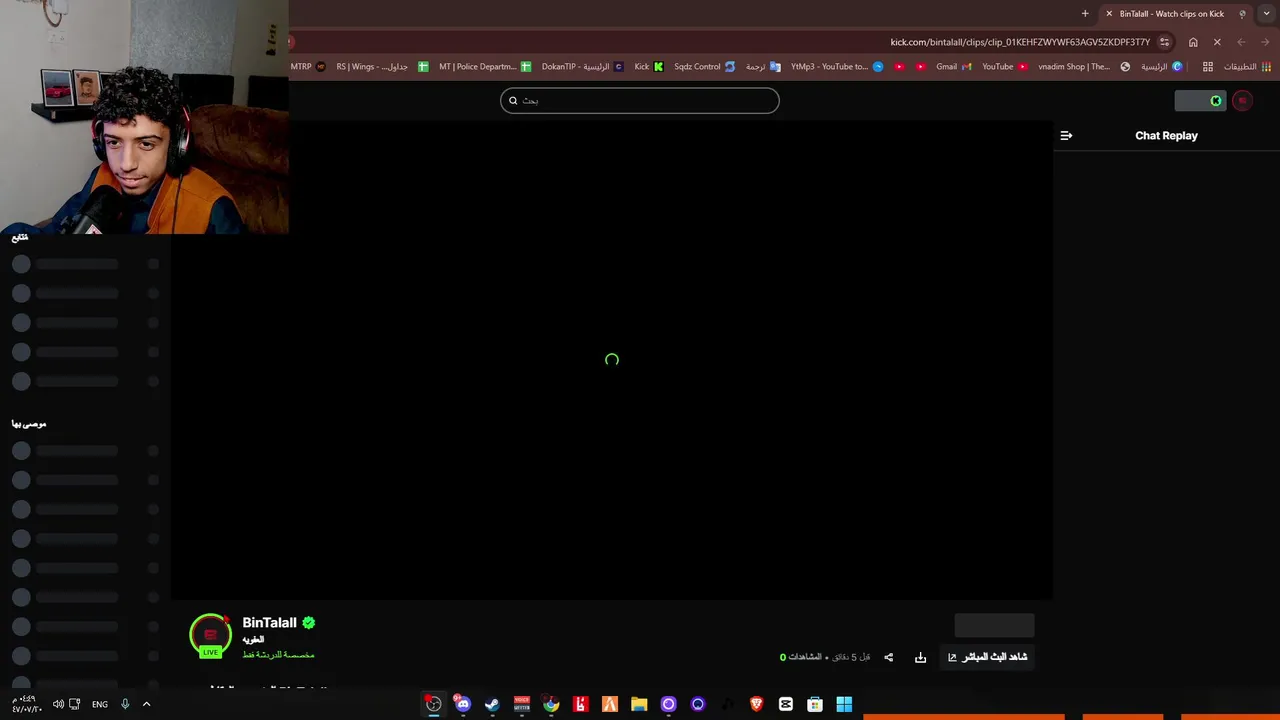
Task: Open the green category link under the clip title
Action: 278,655
